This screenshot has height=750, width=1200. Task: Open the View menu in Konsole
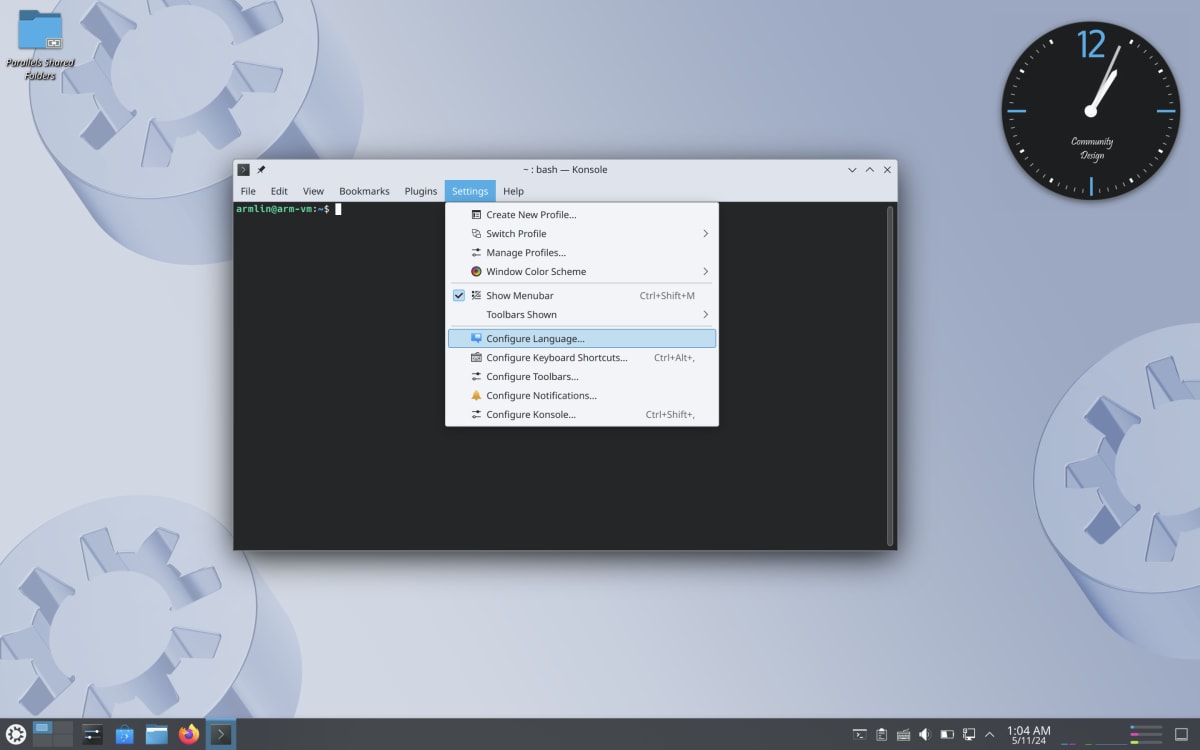point(313,191)
